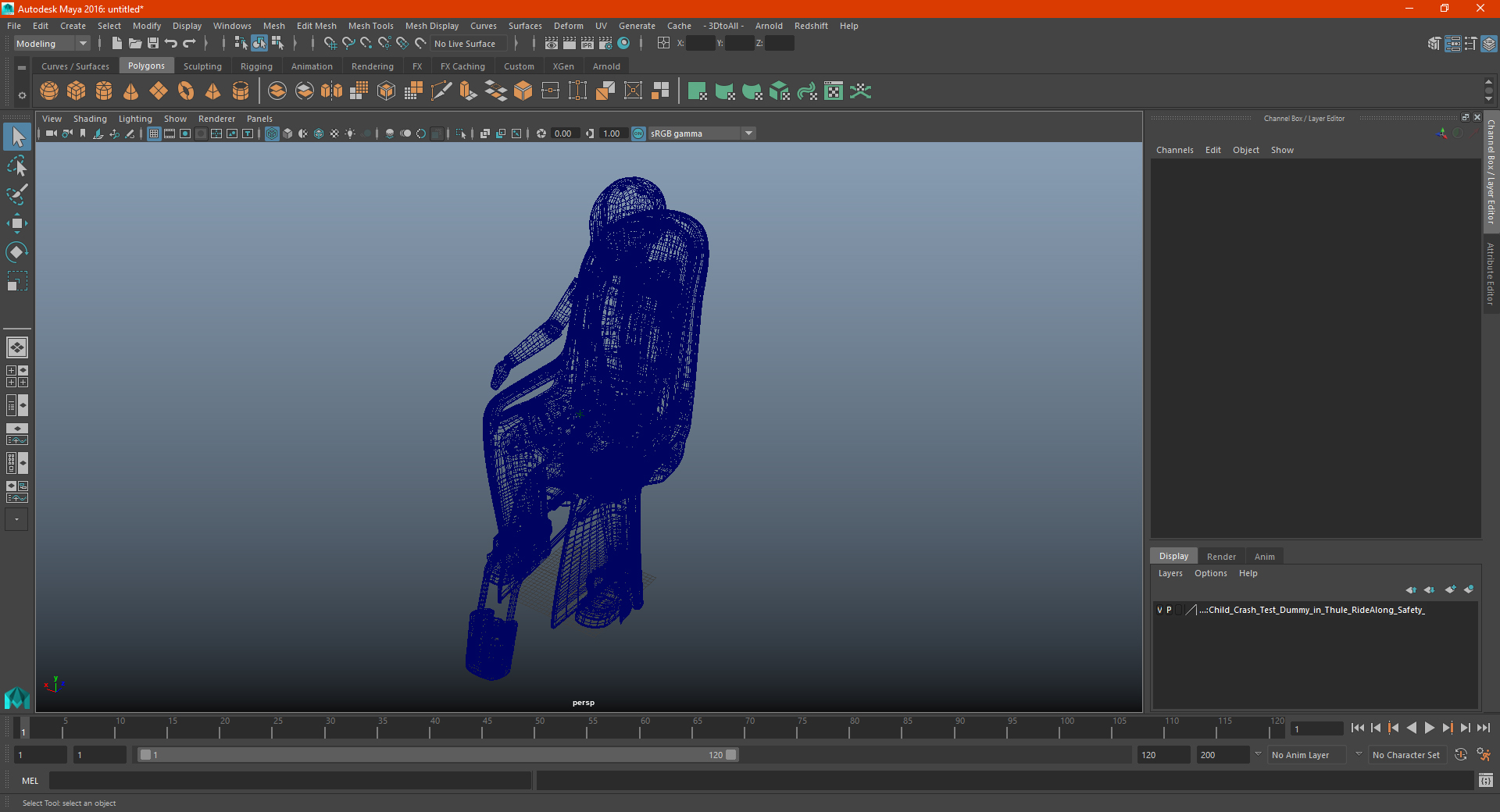Click the No Live Surface field

(470, 44)
